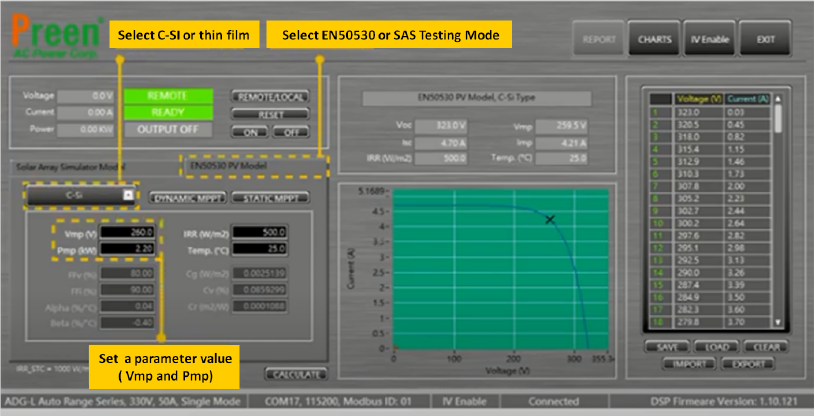
Task: Click COM17, 115200, Modbus ID status entry
Action: point(338,401)
